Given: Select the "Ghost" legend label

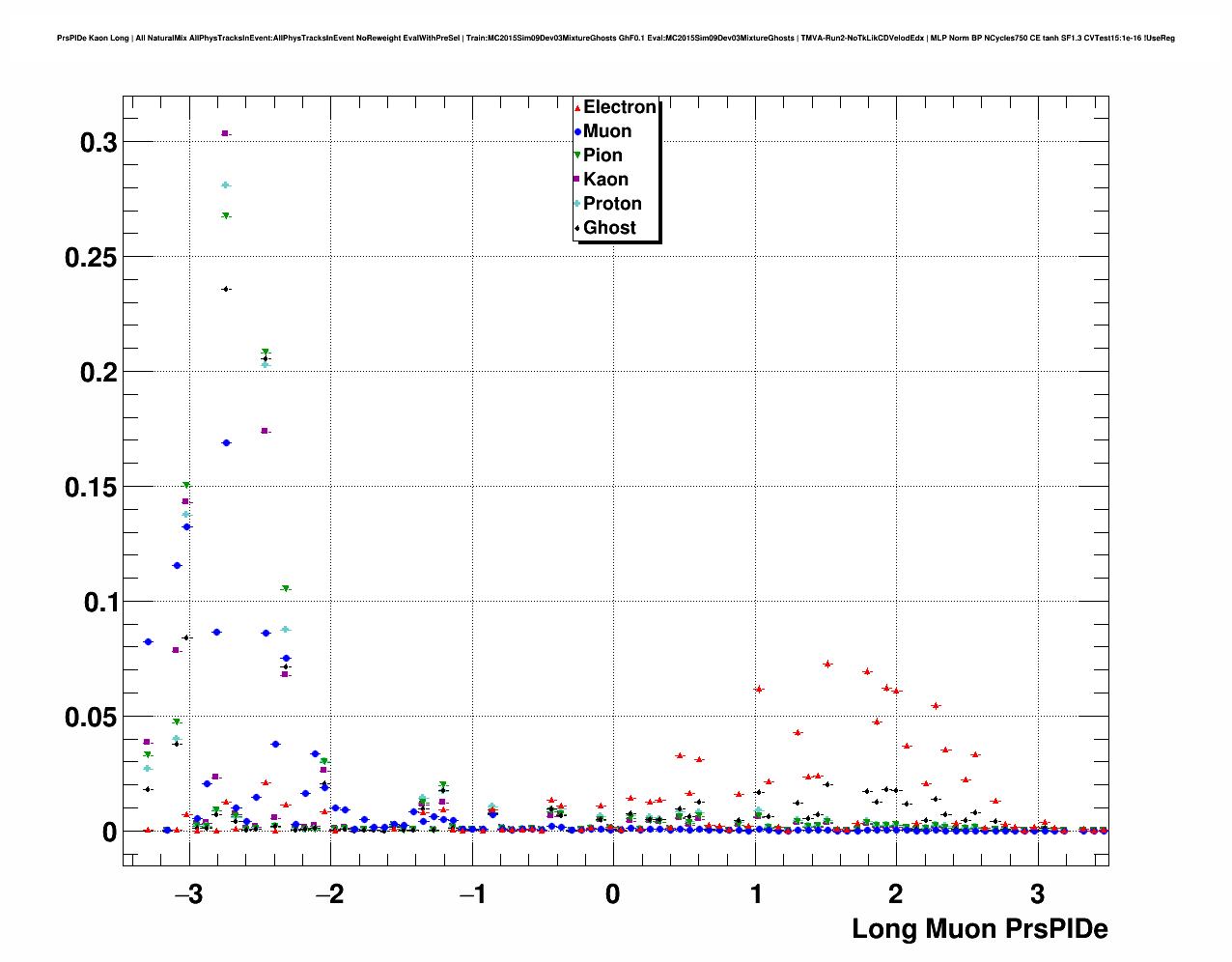Looking at the screenshot, I should click(610, 228).
